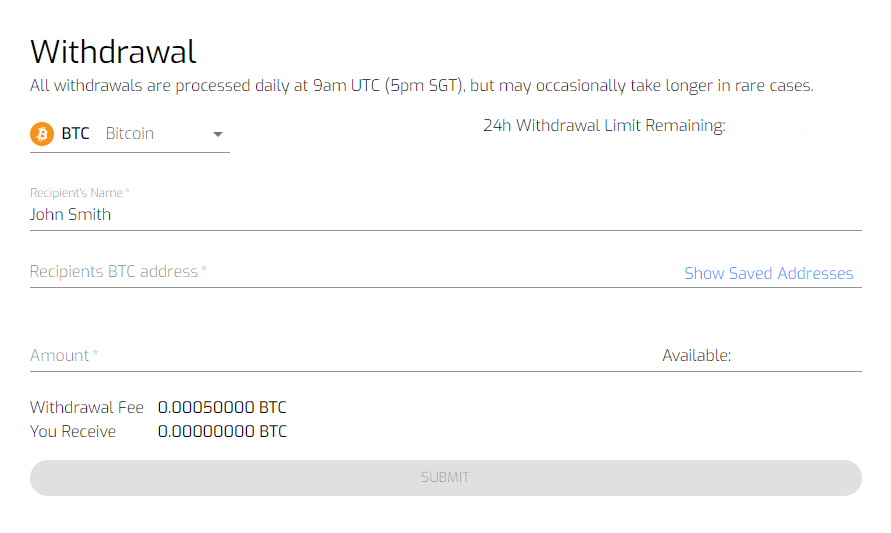The height and width of the screenshot is (533, 891).
Task: Click the You Receive label
Action: click(73, 431)
